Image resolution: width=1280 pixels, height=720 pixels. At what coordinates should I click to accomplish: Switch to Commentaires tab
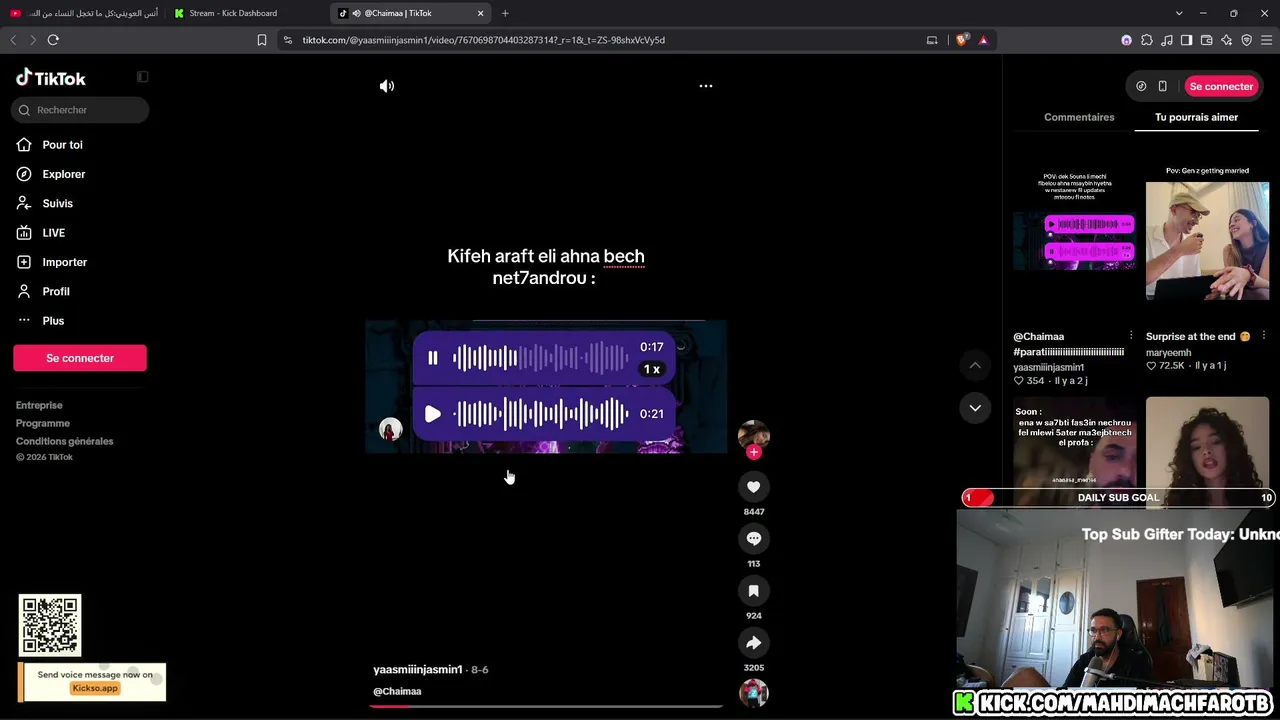click(1079, 117)
